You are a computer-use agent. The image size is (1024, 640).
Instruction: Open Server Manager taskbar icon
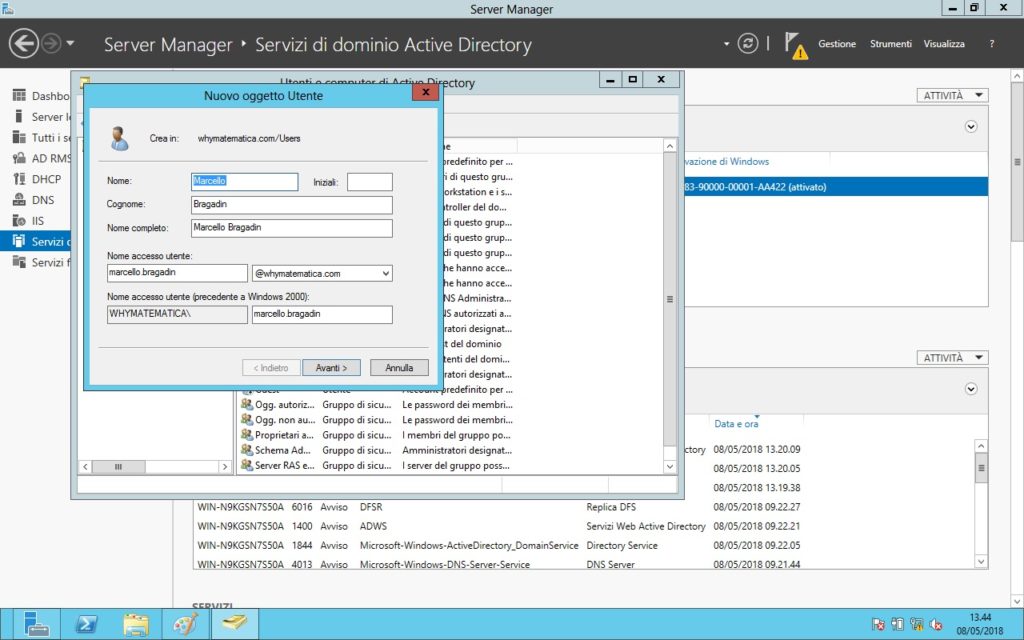tap(35, 624)
